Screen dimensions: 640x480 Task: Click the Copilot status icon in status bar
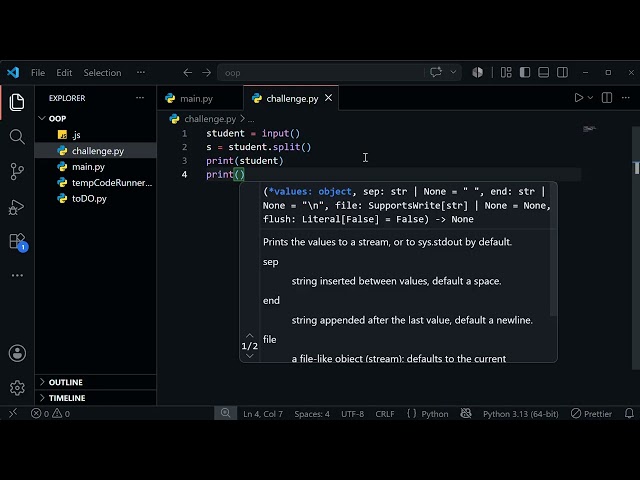pyautogui.click(x=466, y=413)
